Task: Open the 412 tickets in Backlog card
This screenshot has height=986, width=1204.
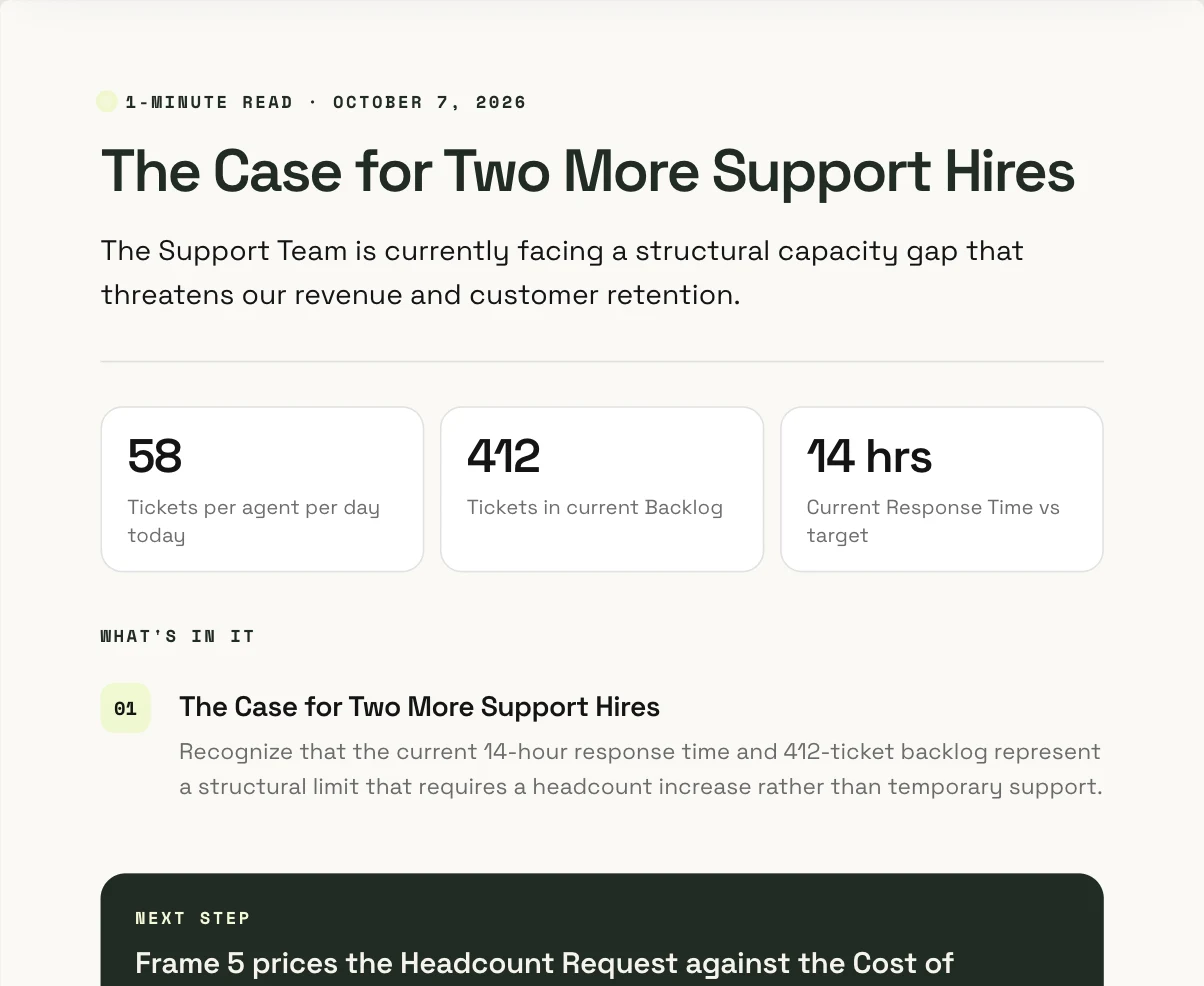Action: click(x=602, y=489)
